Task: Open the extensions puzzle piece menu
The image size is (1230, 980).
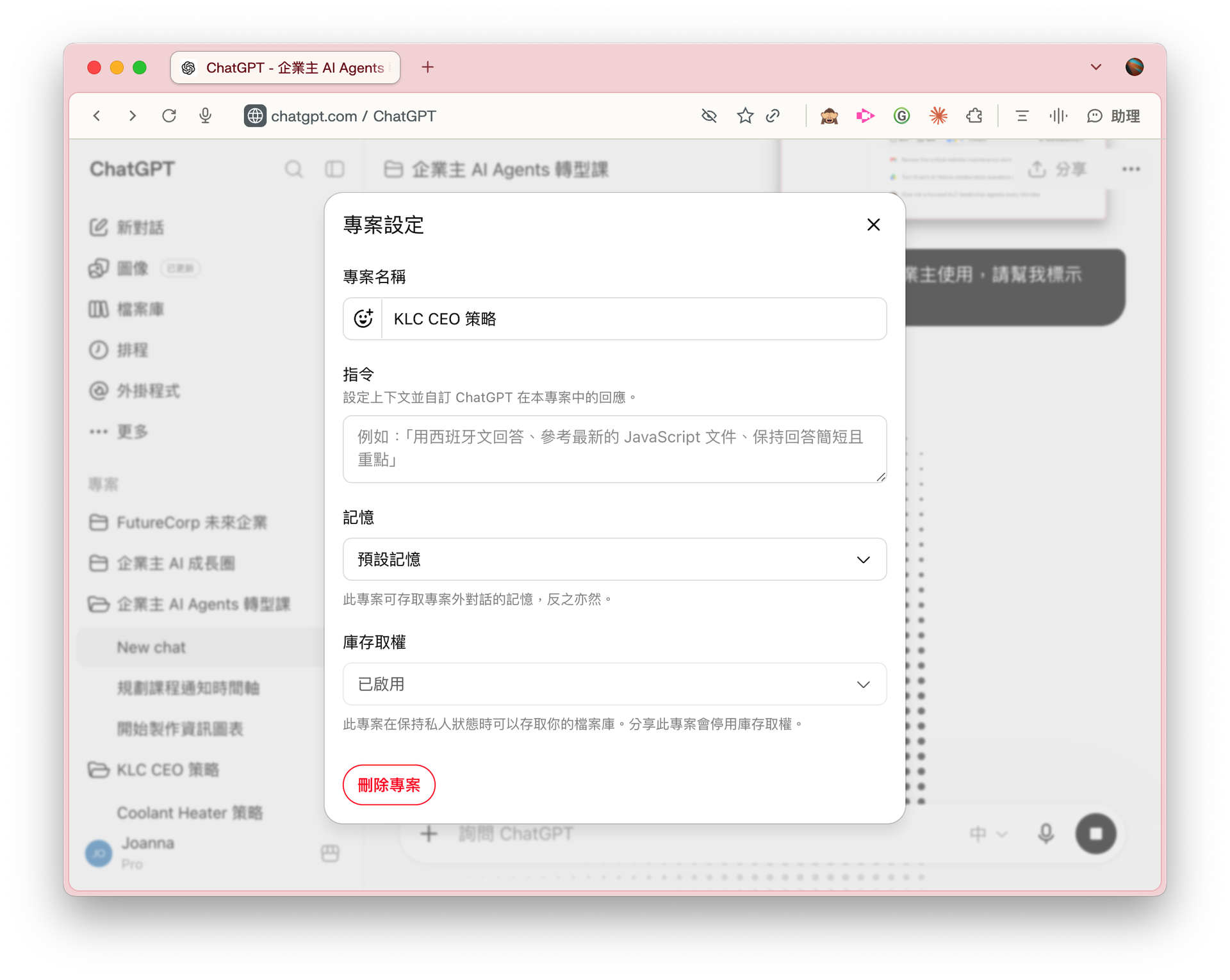Action: point(974,116)
